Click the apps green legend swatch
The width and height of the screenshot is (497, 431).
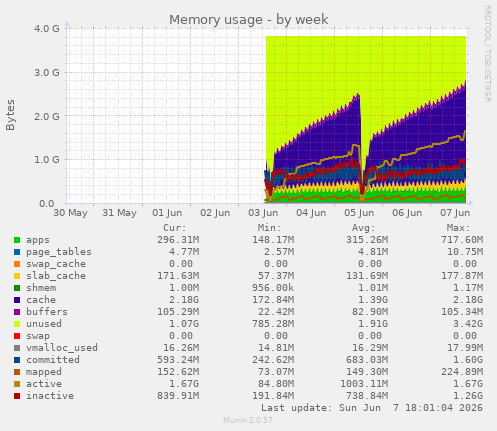[17, 240]
